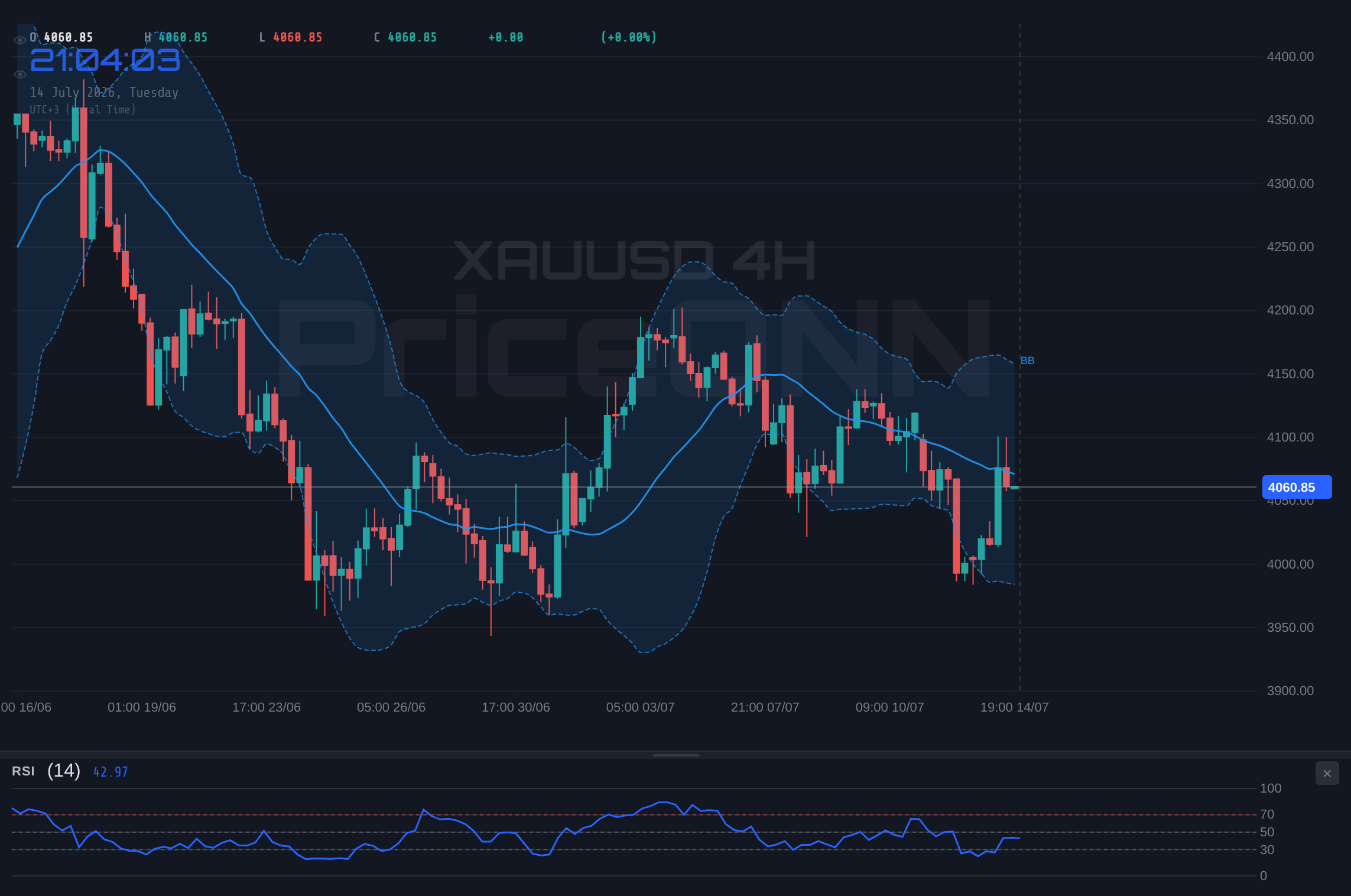Click the open value O 4060.85
The image size is (1351, 896).
(x=61, y=37)
